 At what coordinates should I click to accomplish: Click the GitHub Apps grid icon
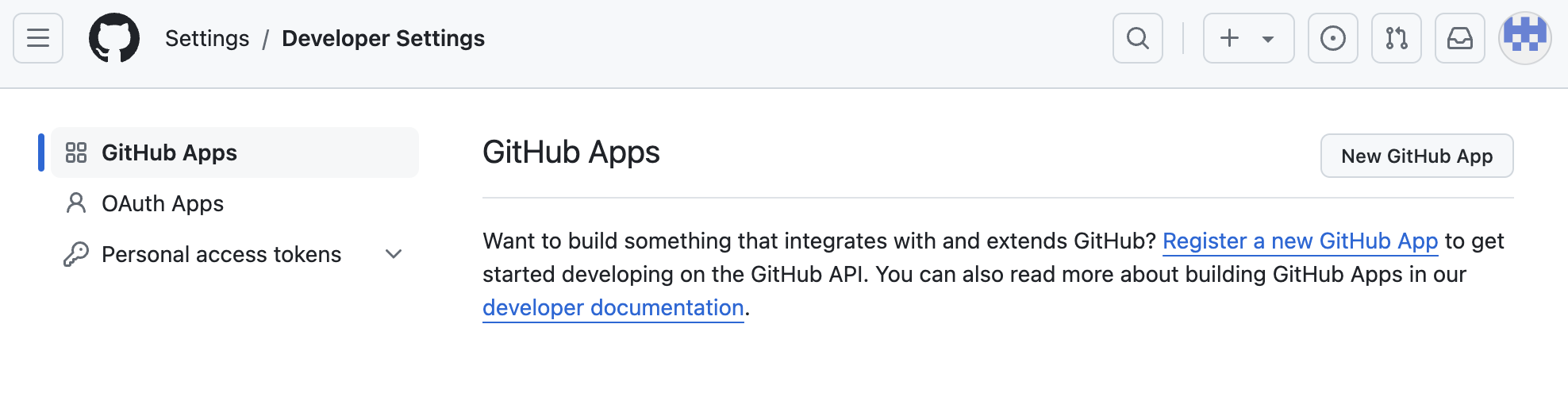[76, 152]
